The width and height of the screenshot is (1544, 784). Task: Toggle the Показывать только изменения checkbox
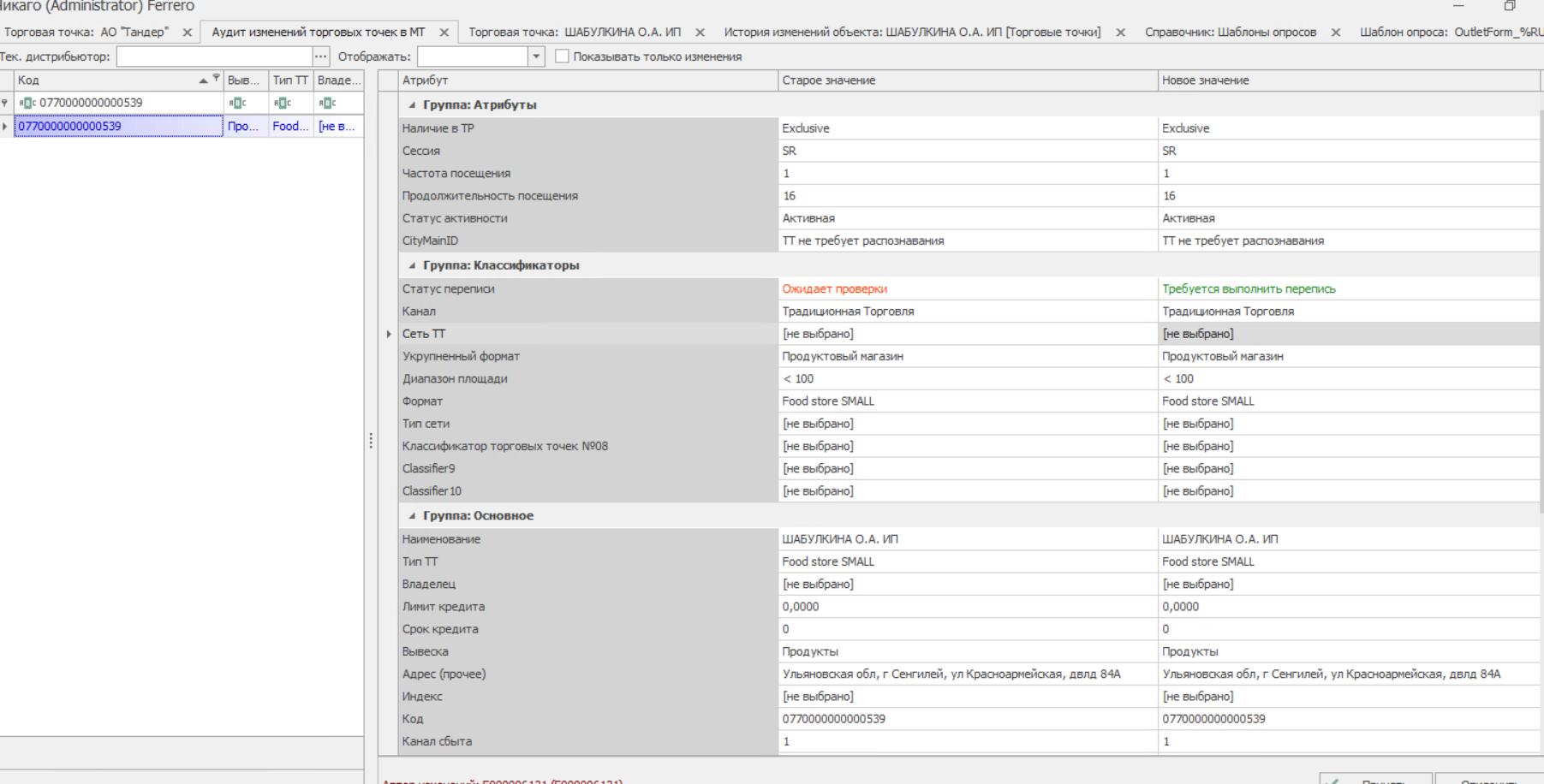click(562, 56)
